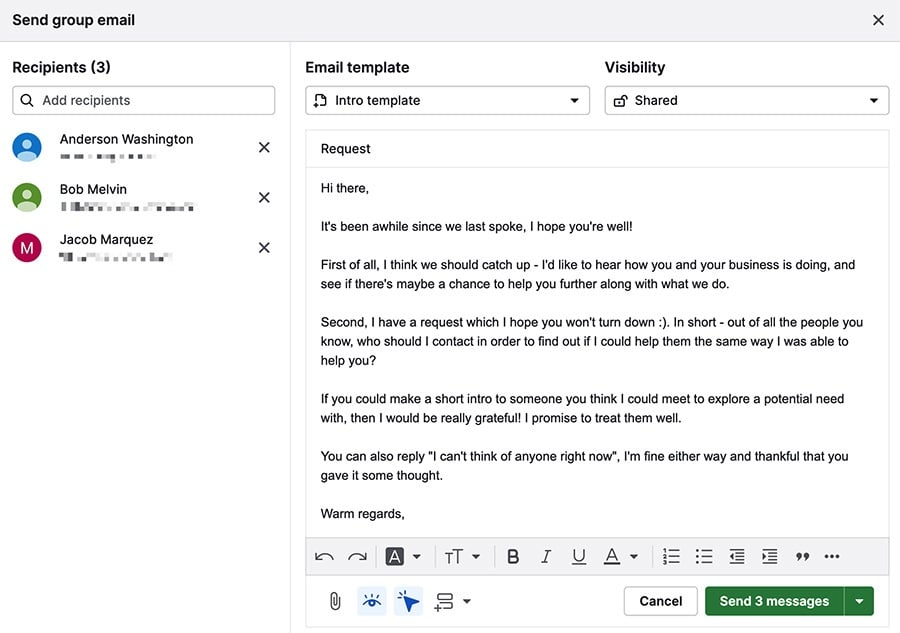This screenshot has width=900, height=633.
Task: Toggle bold formatting in the email editor
Action: click(x=513, y=556)
